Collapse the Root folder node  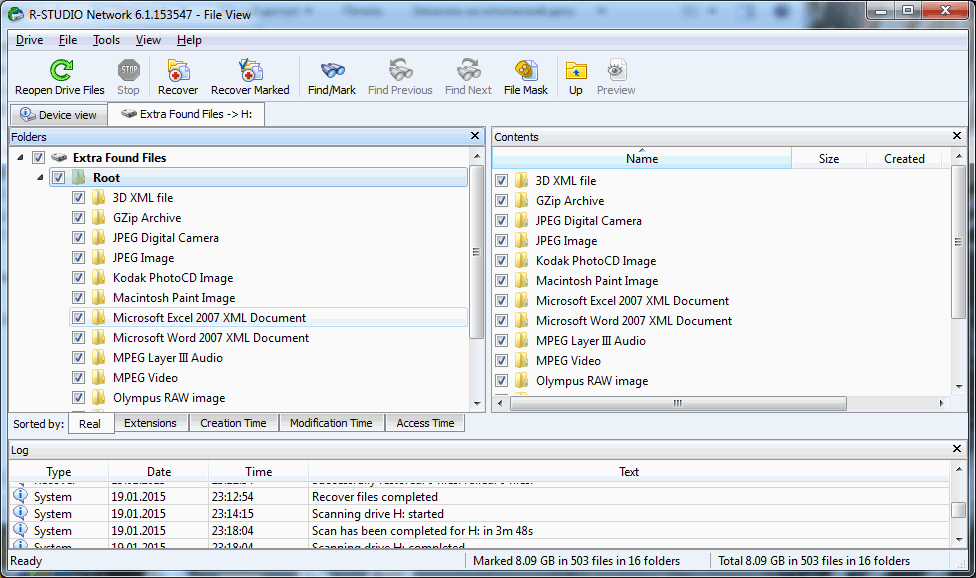click(x=41, y=178)
